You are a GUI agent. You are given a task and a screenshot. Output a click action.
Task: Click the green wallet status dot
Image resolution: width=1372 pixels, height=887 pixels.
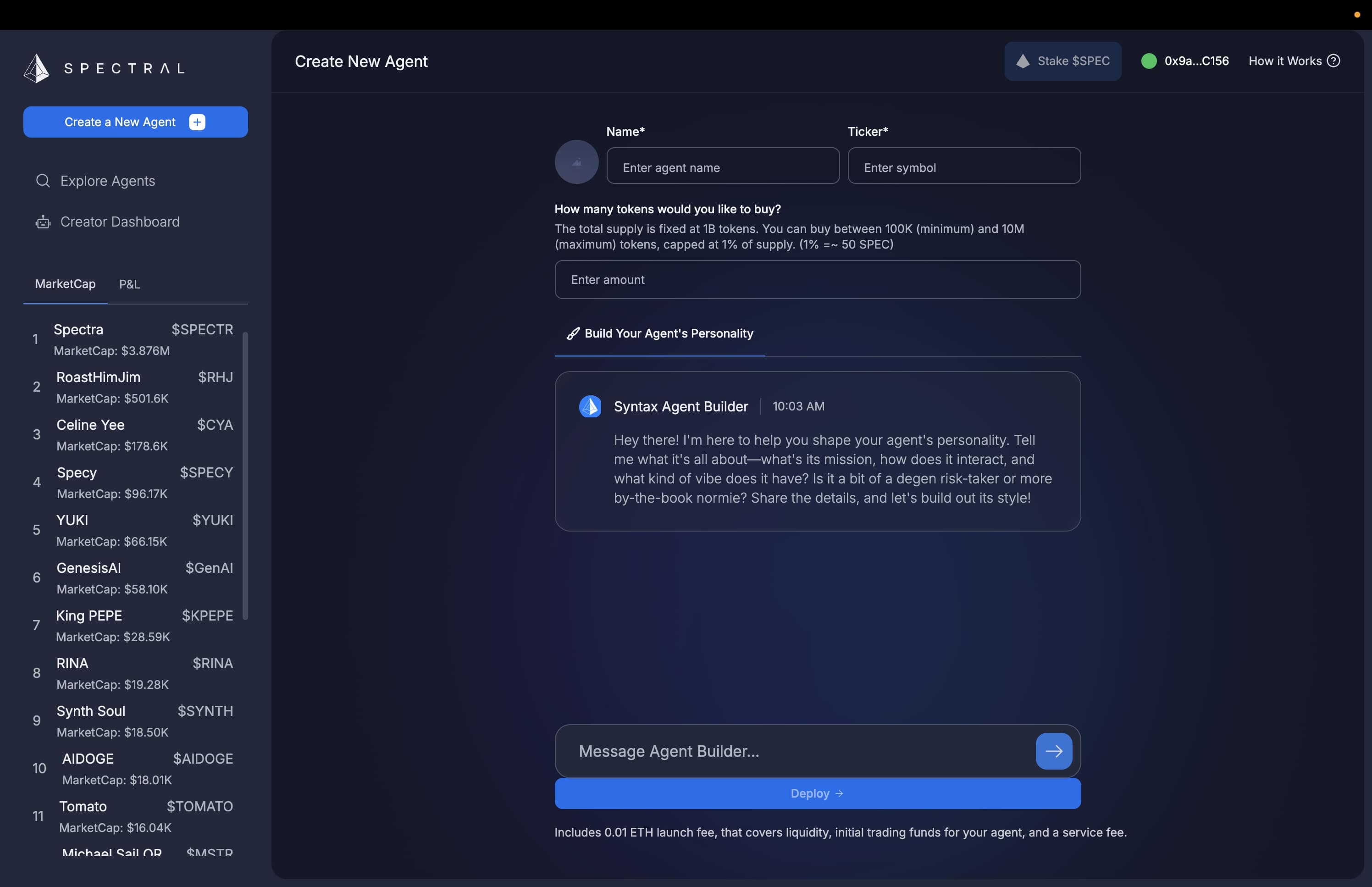point(1149,61)
